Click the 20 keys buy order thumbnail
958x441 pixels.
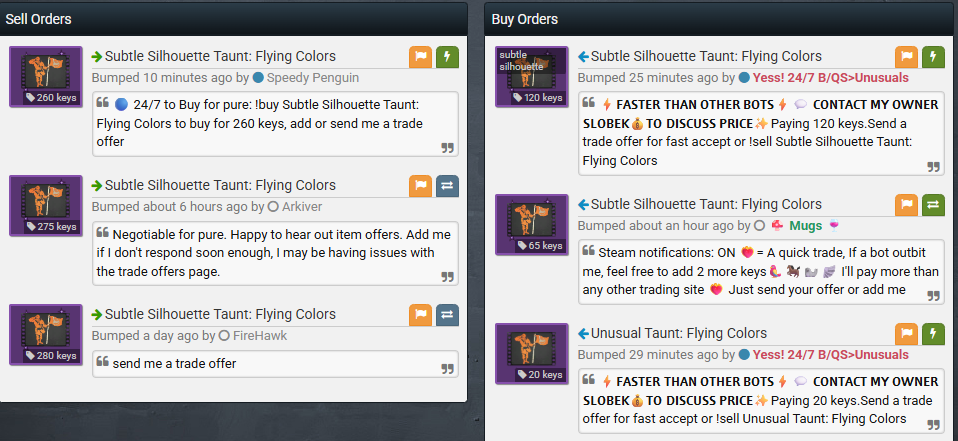(x=532, y=354)
